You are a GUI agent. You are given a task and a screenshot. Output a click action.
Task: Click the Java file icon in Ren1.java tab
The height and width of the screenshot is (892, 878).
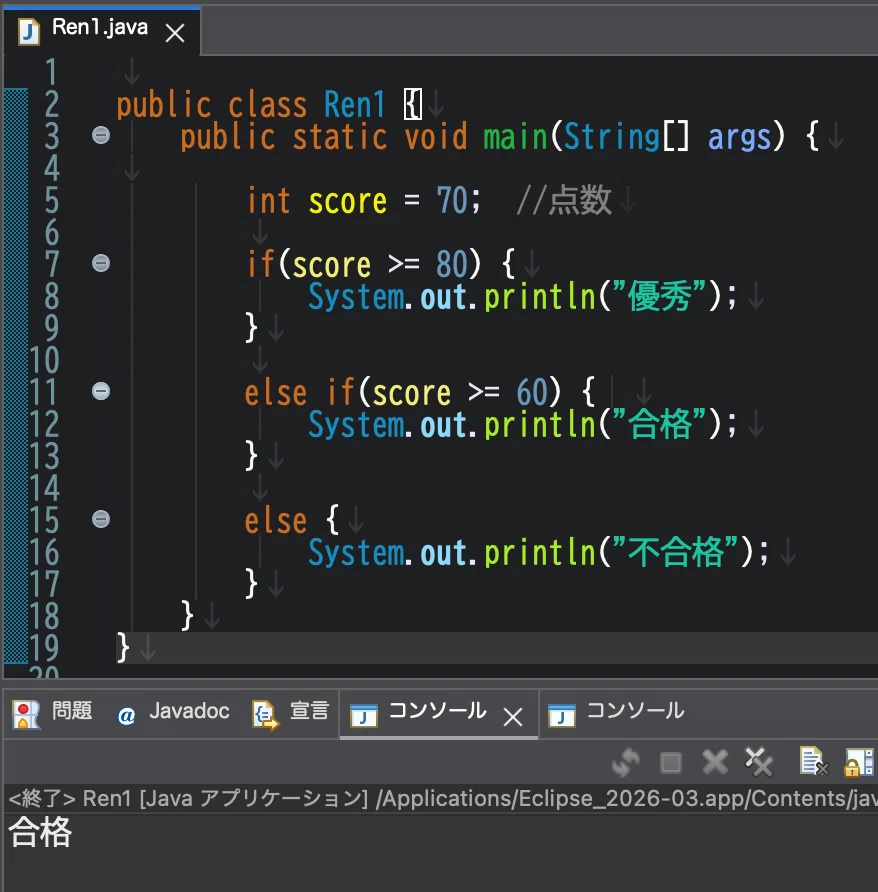click(x=28, y=31)
